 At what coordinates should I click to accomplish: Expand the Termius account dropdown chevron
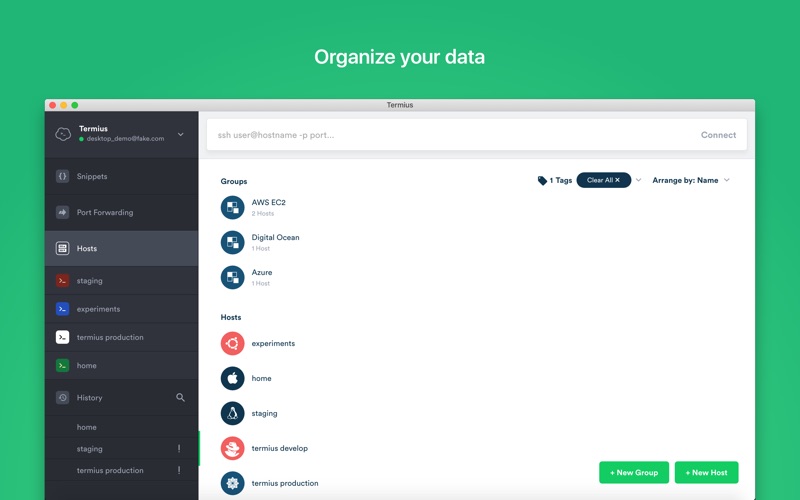tap(181, 135)
